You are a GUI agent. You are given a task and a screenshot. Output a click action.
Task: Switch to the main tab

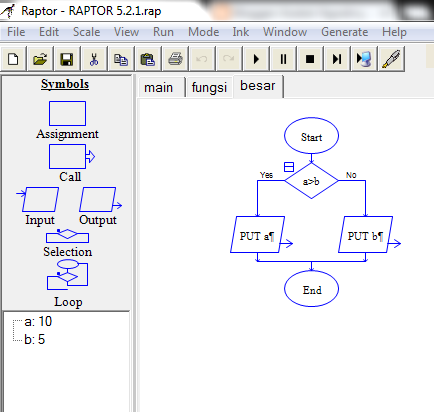coord(161,87)
